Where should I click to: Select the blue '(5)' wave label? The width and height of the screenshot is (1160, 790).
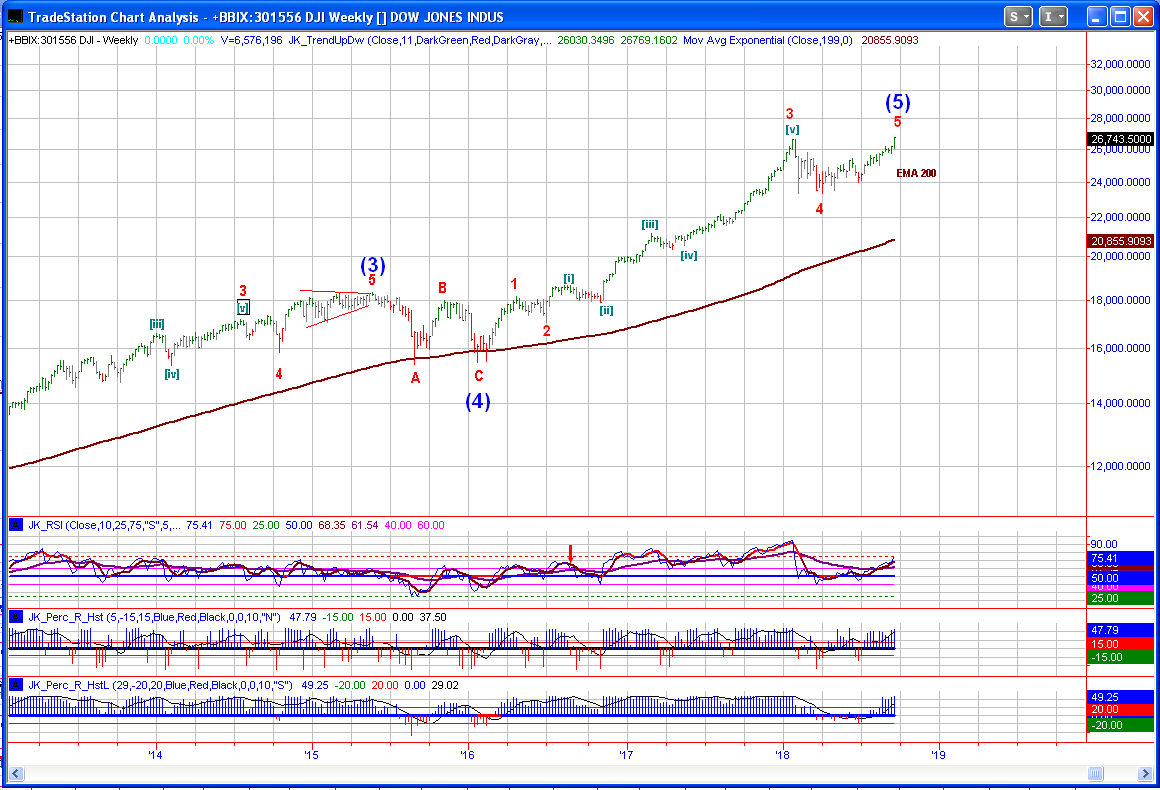[897, 102]
